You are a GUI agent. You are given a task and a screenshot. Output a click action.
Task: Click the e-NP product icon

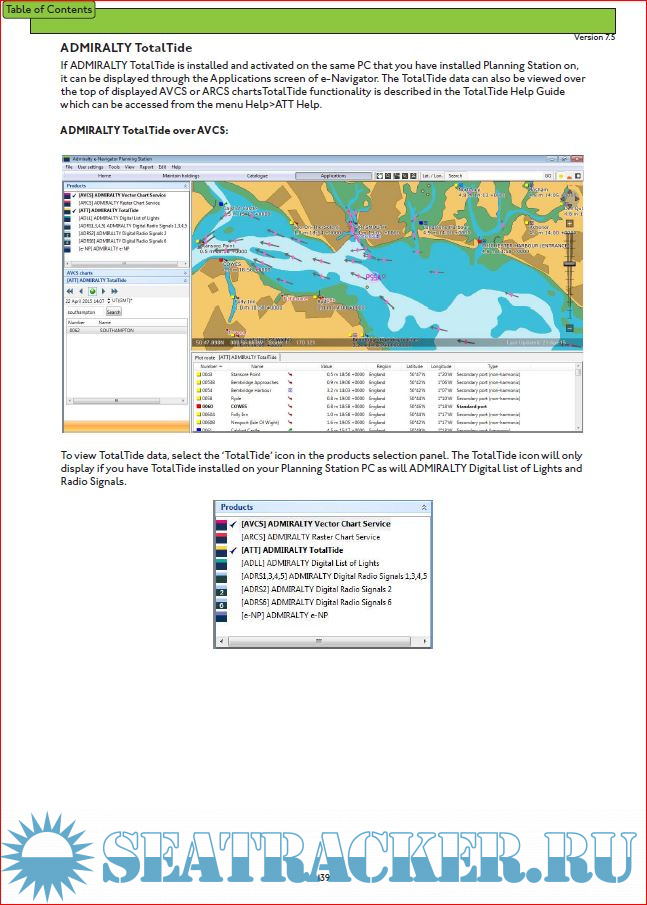point(222,615)
